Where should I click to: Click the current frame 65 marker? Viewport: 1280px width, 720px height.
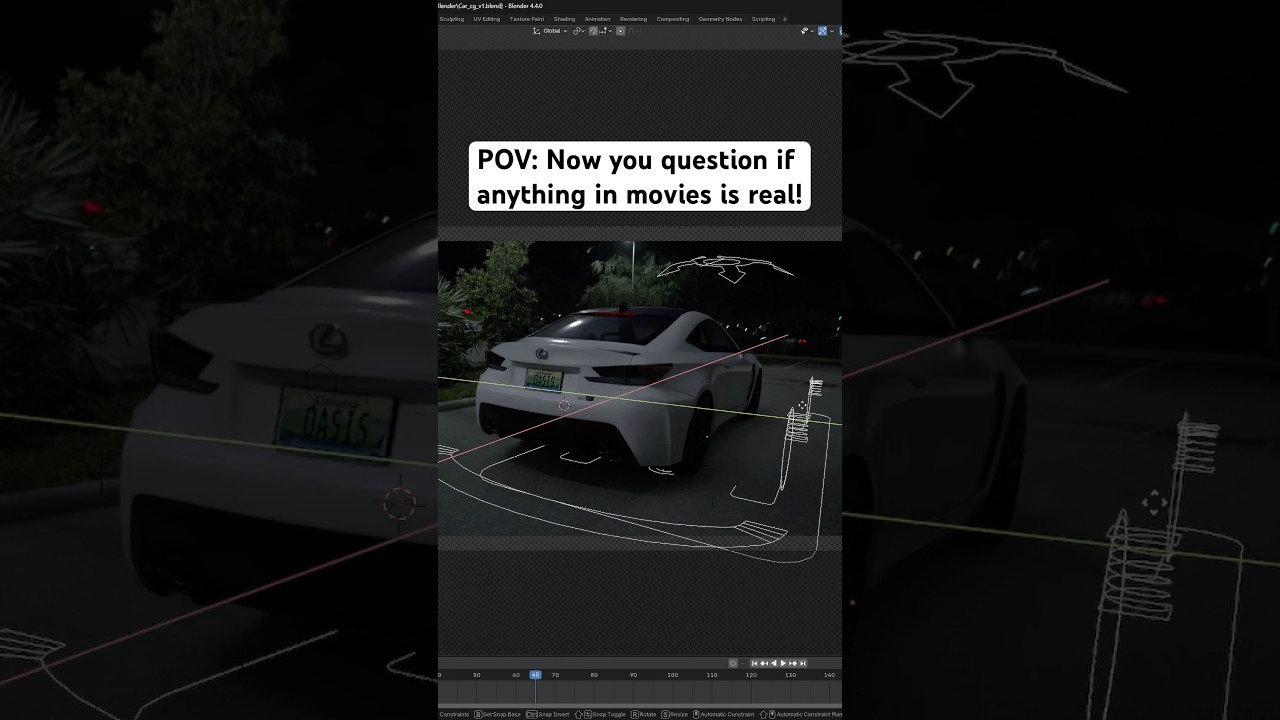535,675
